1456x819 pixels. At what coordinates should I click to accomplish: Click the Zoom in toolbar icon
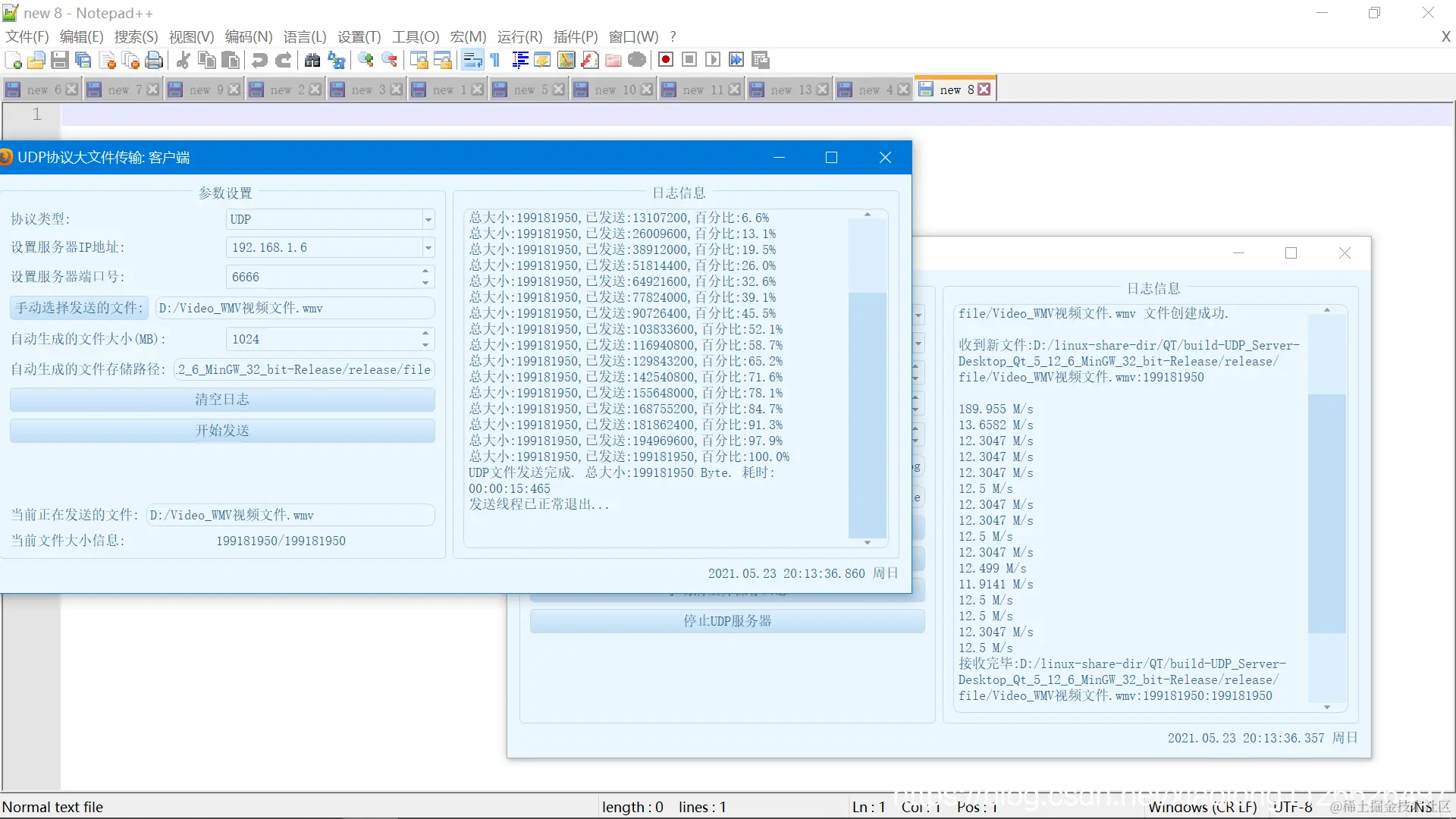pos(366,60)
